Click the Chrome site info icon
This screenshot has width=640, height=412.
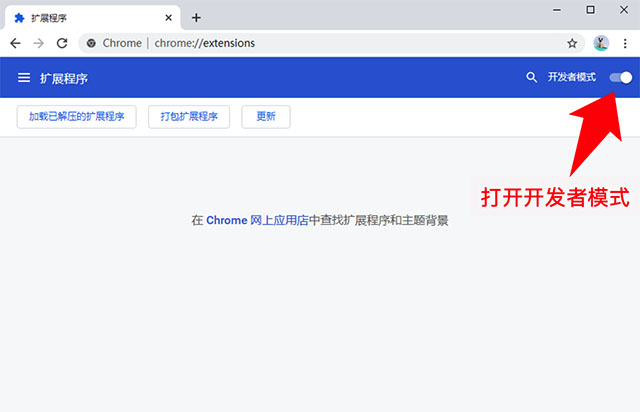(x=91, y=43)
